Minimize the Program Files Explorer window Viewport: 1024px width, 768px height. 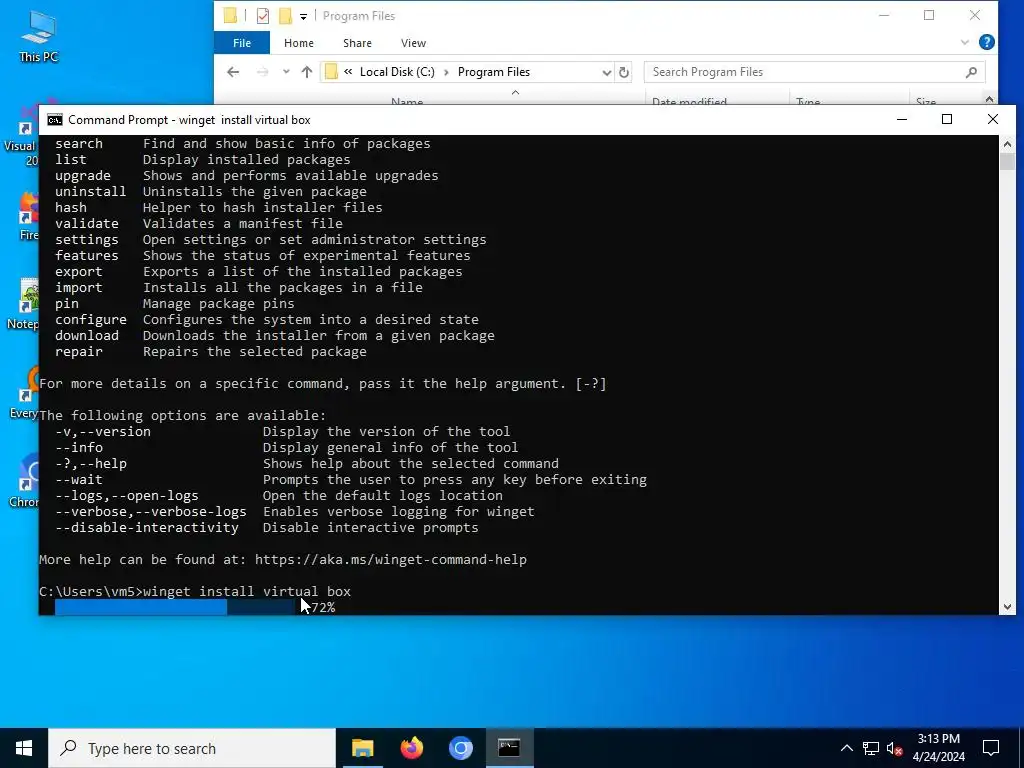pos(884,15)
